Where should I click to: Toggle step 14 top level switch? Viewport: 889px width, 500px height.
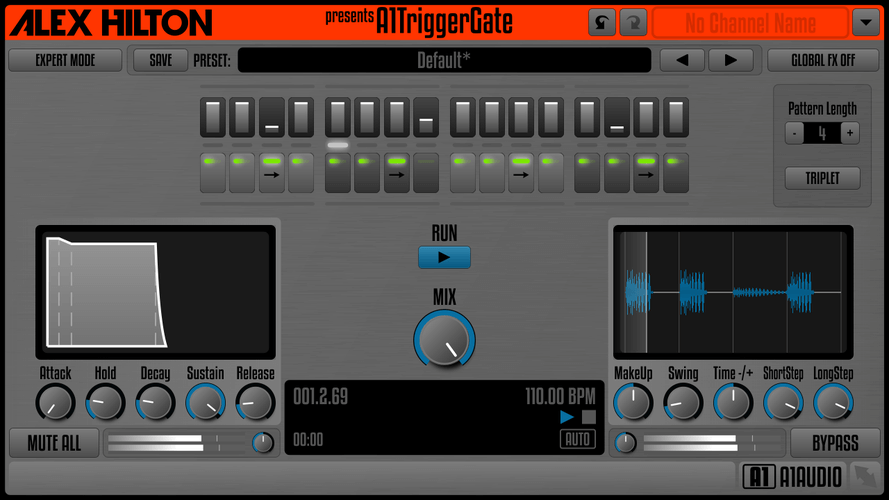pos(616,117)
